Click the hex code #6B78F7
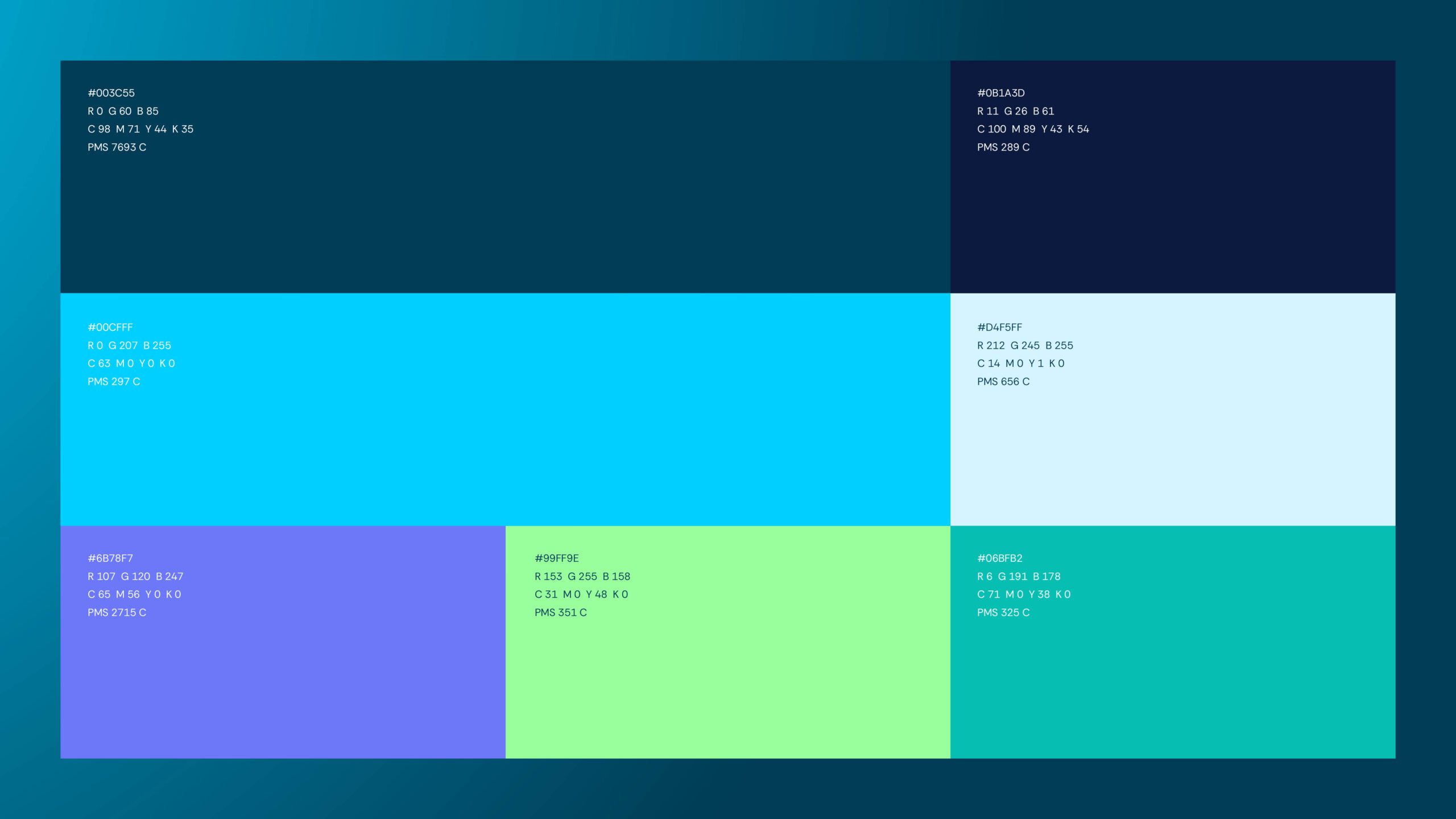The height and width of the screenshot is (819, 1456). coord(110,559)
